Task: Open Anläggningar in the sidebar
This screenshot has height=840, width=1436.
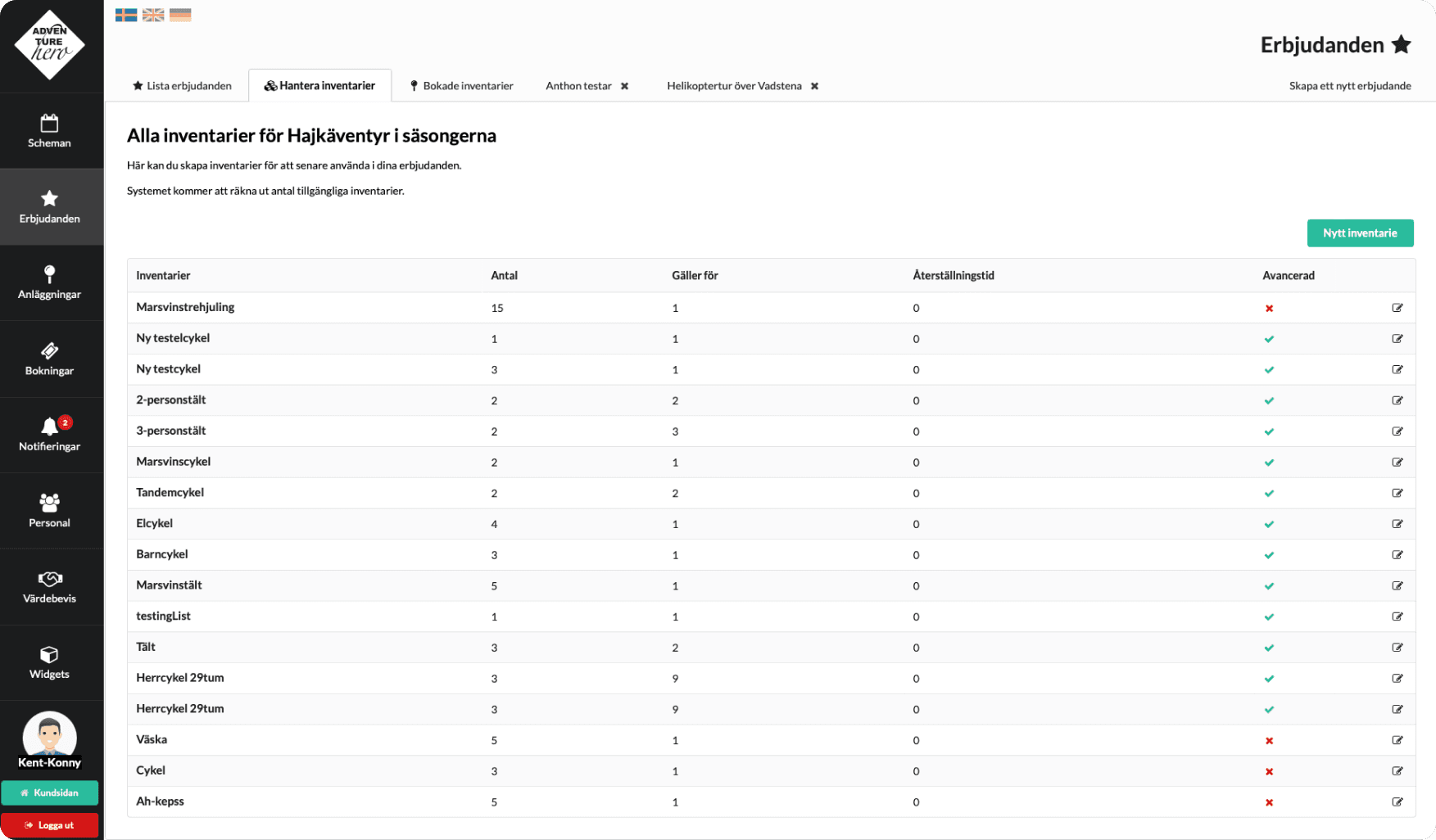Action: point(49,282)
